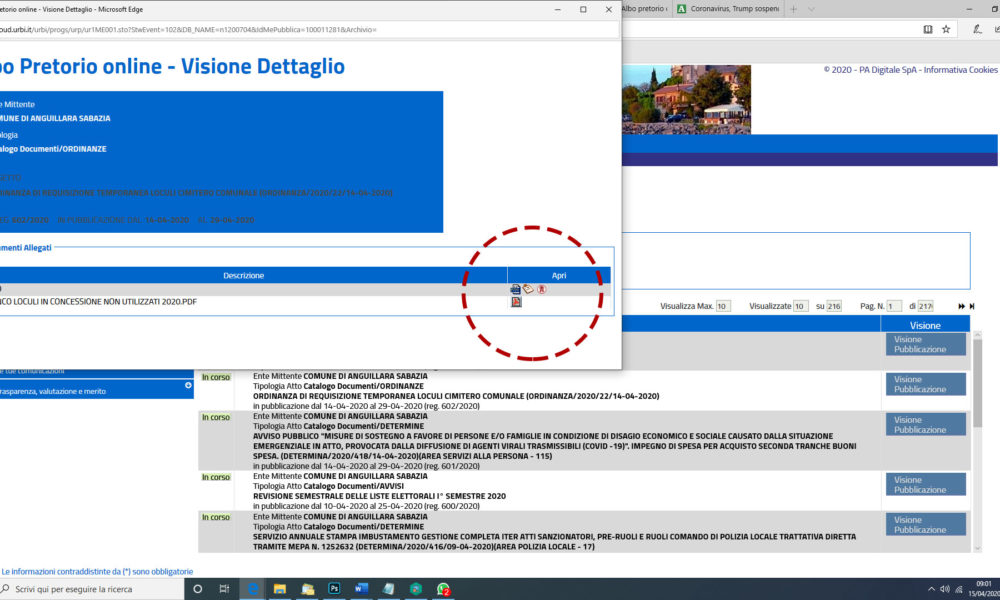Click the Add notes pen icon in Edge
This screenshot has width=1000, height=600.
pyautogui.click(x=976, y=29)
